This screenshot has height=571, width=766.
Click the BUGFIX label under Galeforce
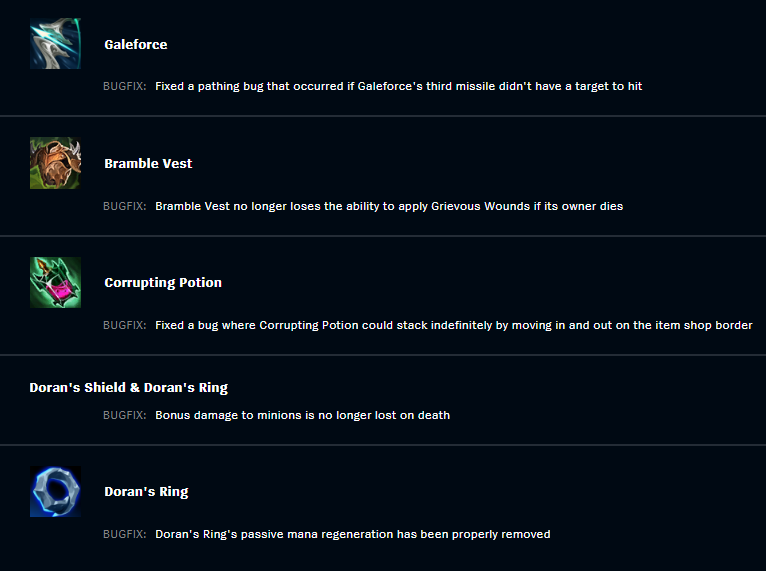pos(125,86)
